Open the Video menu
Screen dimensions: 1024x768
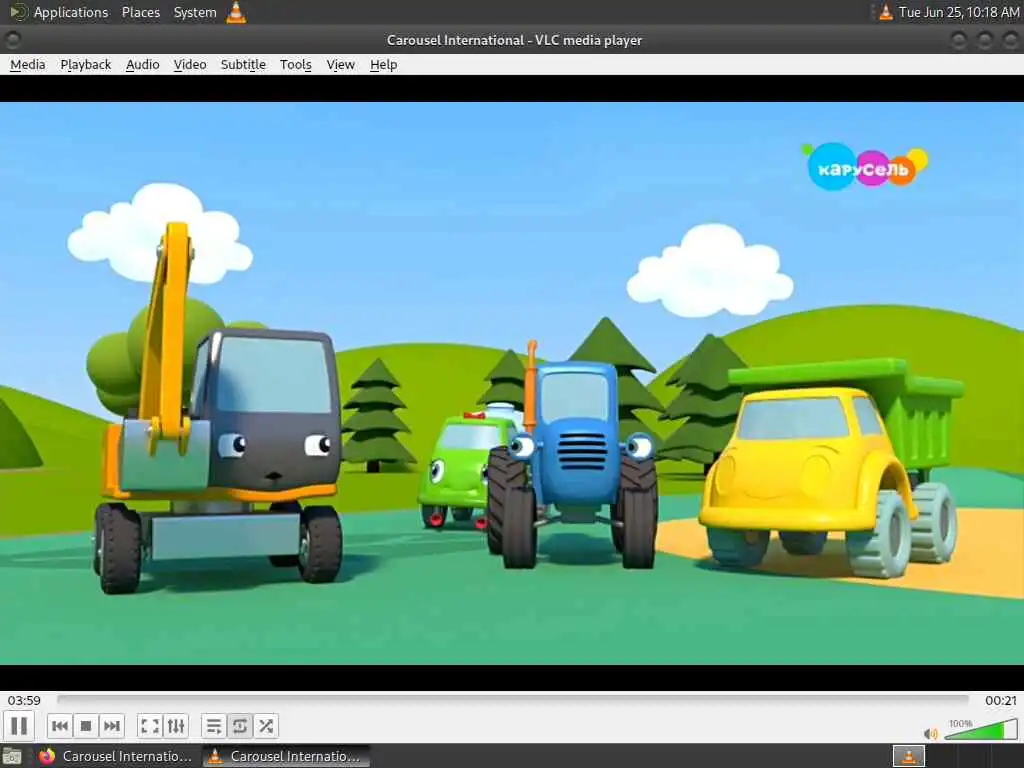pyautogui.click(x=190, y=65)
